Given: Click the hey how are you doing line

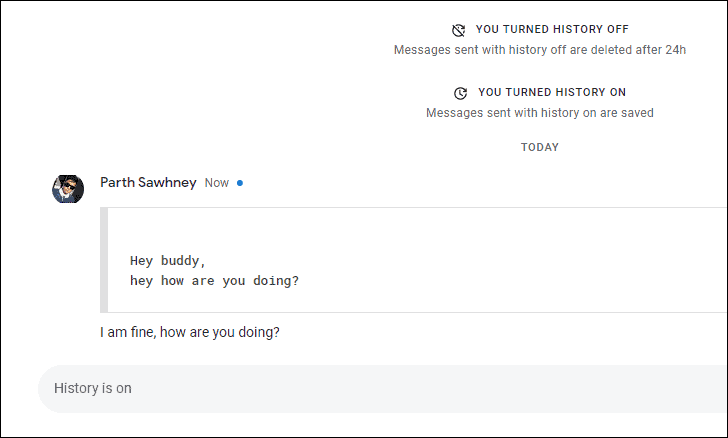Looking at the screenshot, I should [x=214, y=281].
